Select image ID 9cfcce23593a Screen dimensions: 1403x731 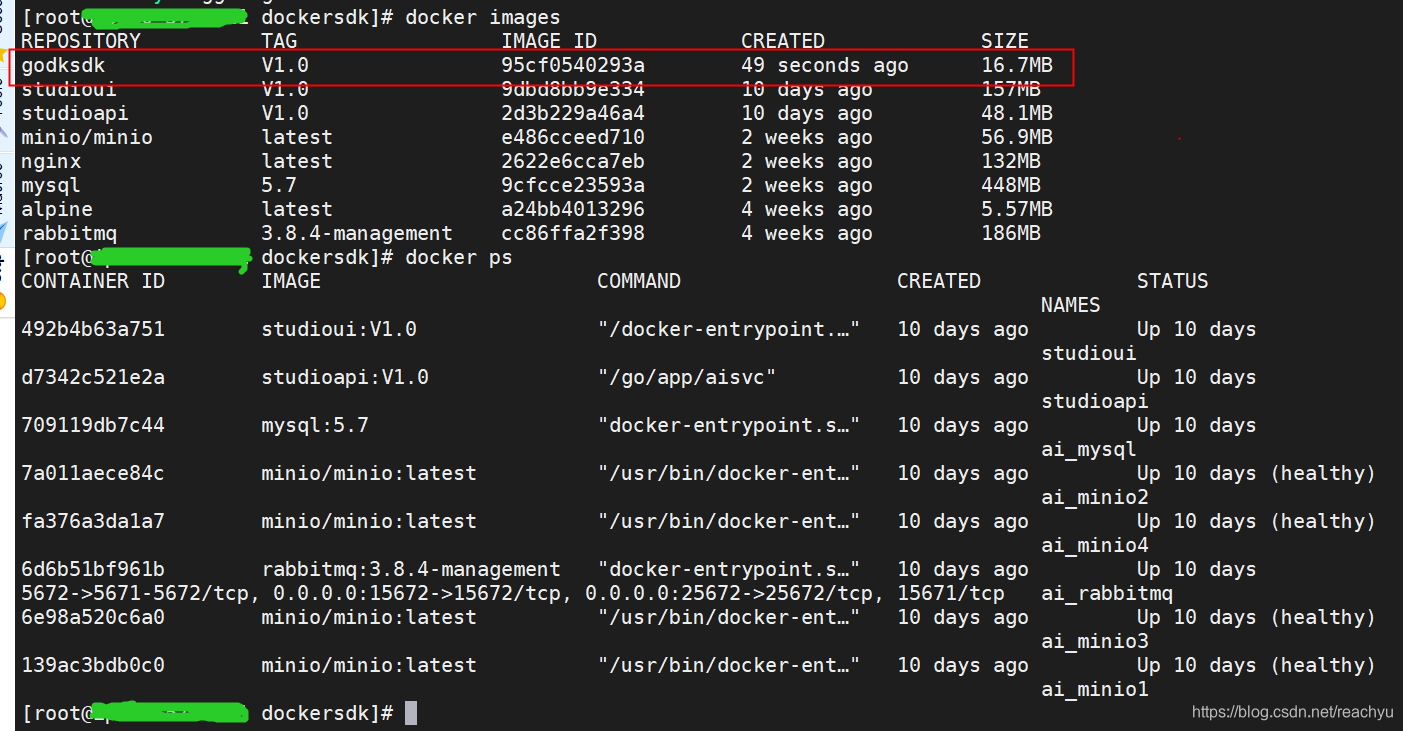pyautogui.click(x=573, y=185)
